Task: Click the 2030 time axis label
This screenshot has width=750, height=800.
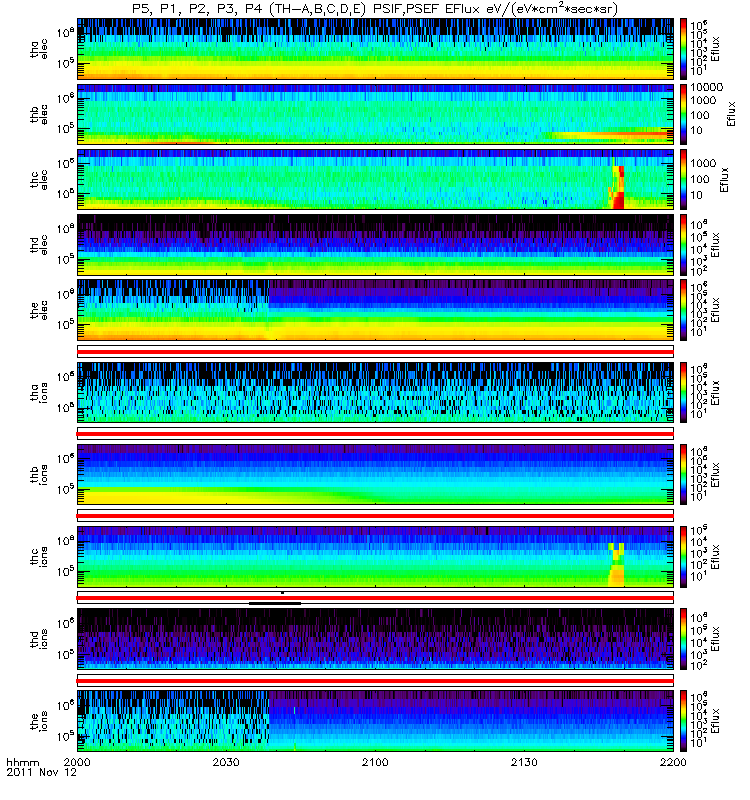Action: point(226,762)
